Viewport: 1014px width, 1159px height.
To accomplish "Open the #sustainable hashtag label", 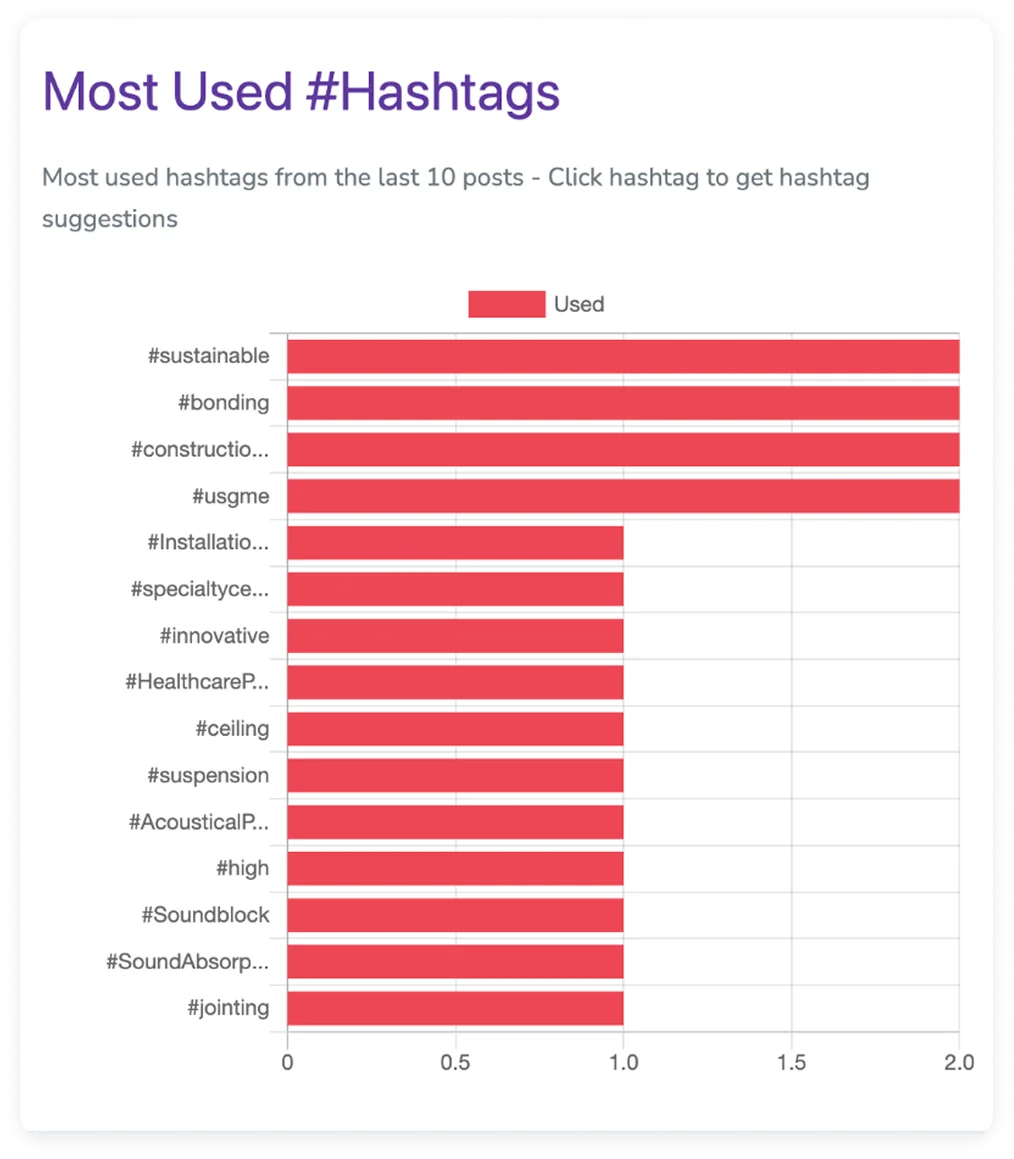I will [208, 356].
